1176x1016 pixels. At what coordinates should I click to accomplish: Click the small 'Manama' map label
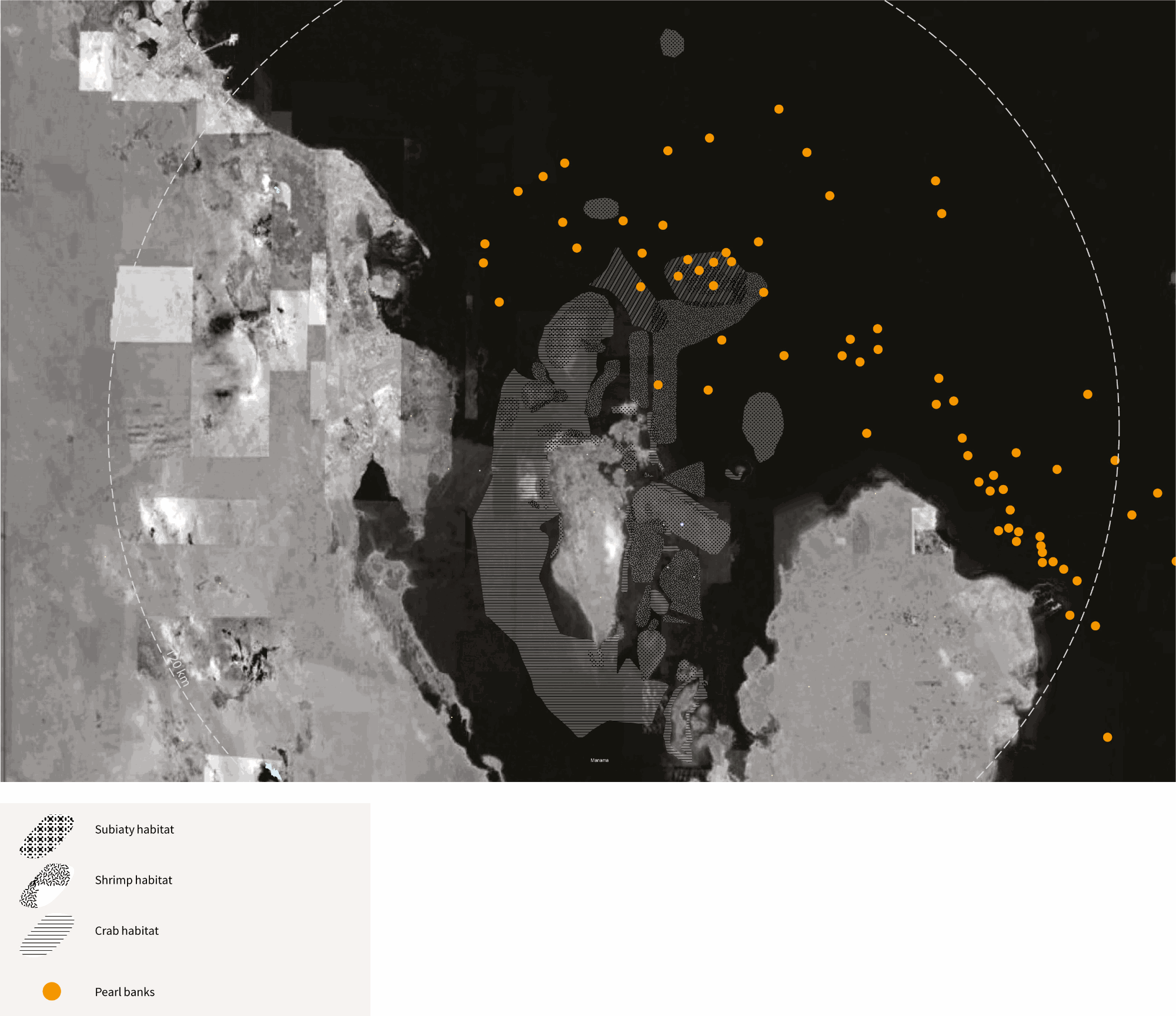point(599,760)
